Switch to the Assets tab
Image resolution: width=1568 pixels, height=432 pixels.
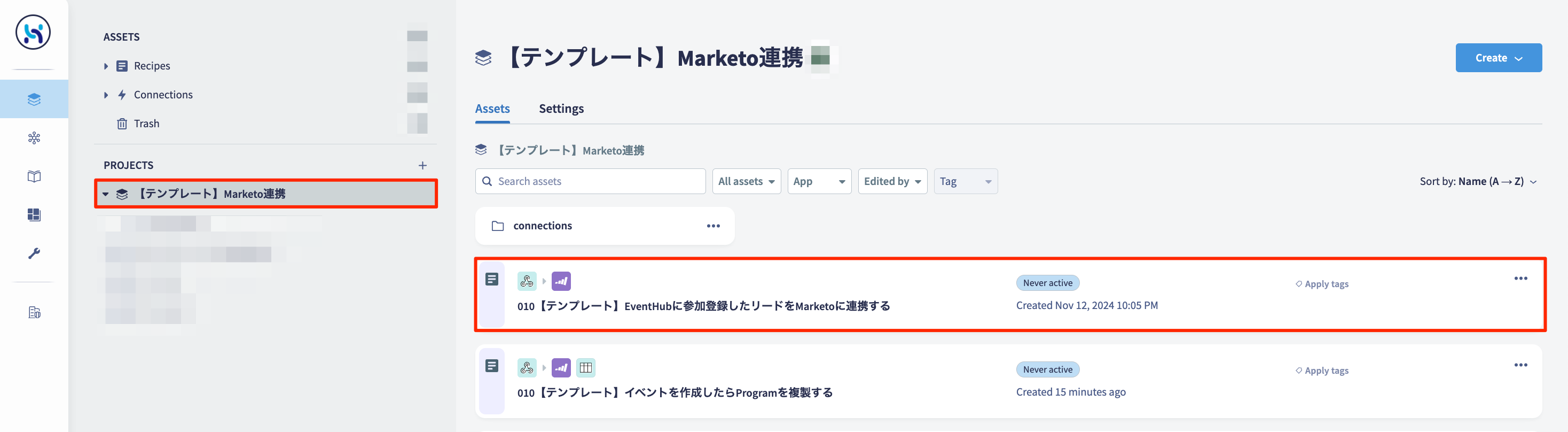(492, 109)
